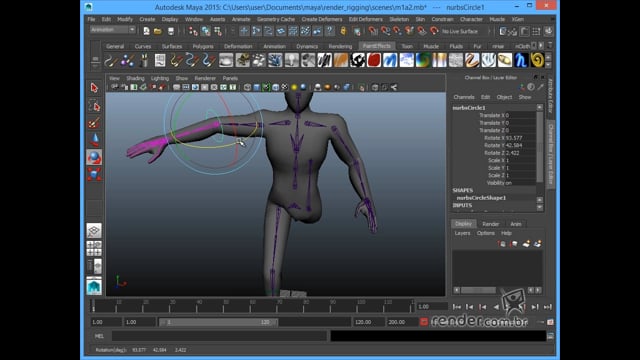Click the green swirl brush shelf icon

pyautogui.click(x=423, y=60)
